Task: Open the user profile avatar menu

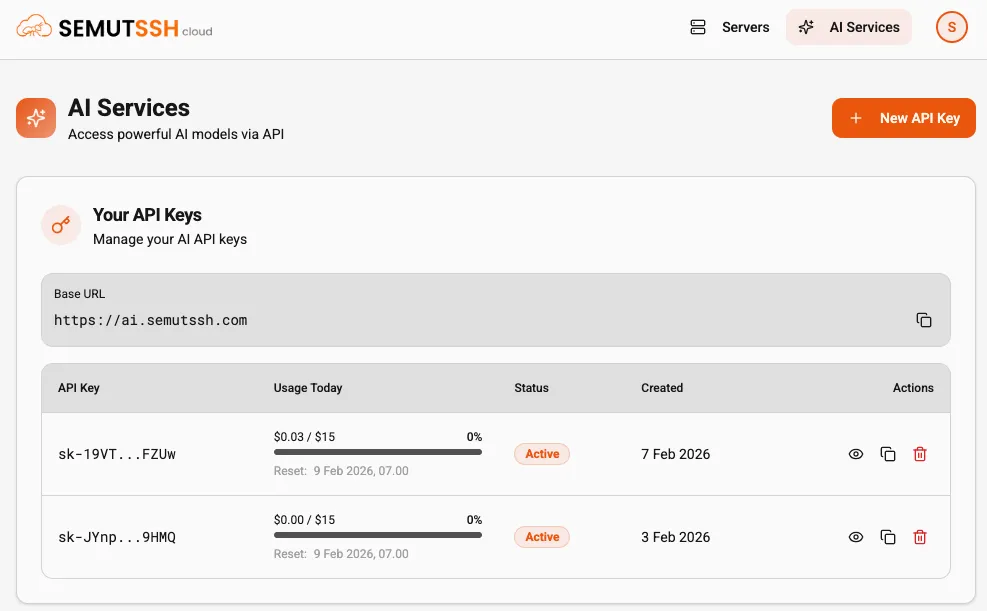Action: (x=951, y=27)
